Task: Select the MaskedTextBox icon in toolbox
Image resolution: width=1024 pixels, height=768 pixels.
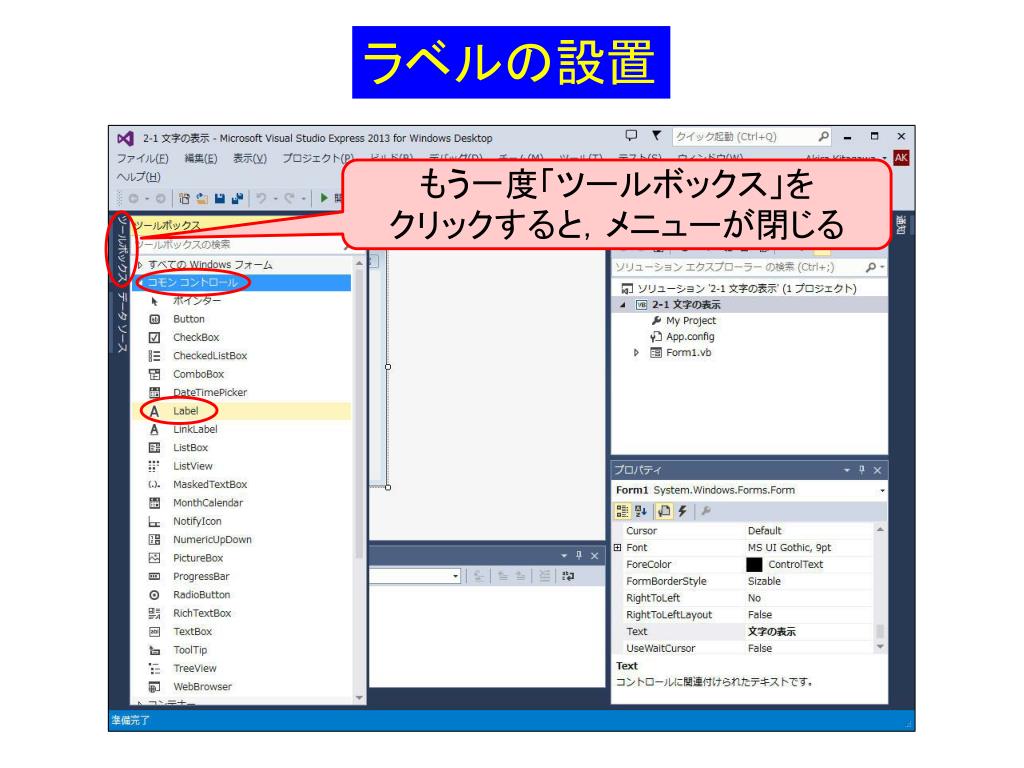Action: click(155, 485)
